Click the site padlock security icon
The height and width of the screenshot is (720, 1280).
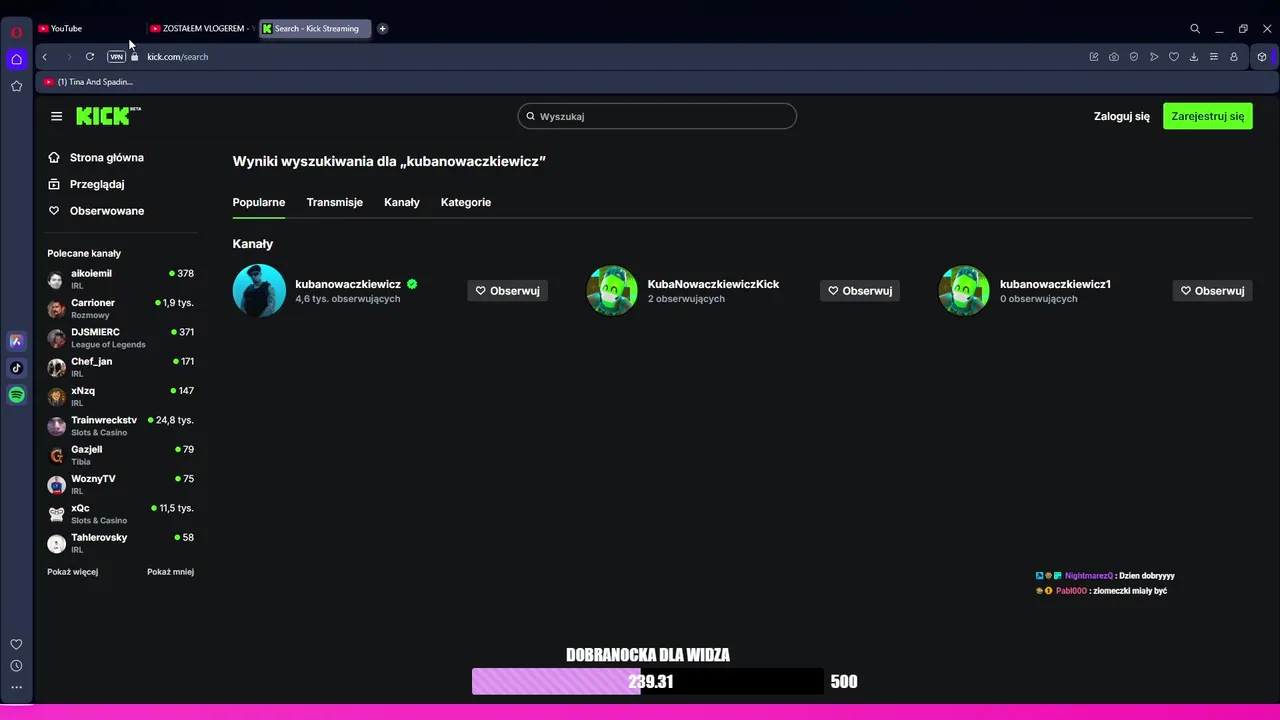pos(135,57)
